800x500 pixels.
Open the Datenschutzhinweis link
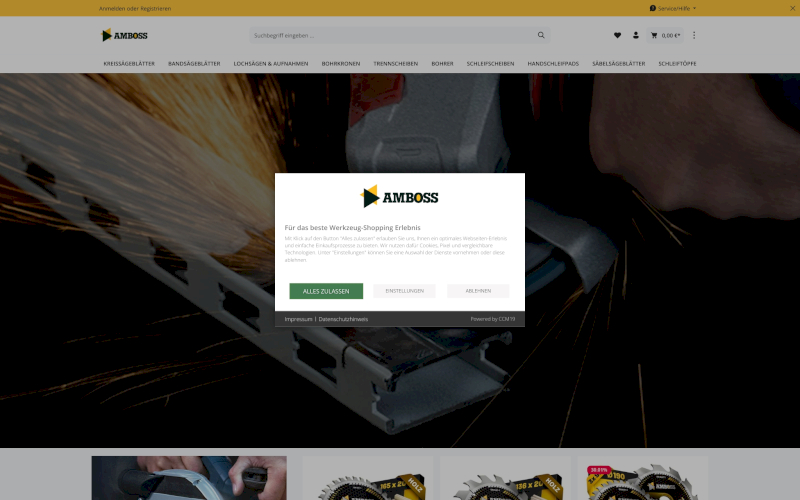point(343,319)
